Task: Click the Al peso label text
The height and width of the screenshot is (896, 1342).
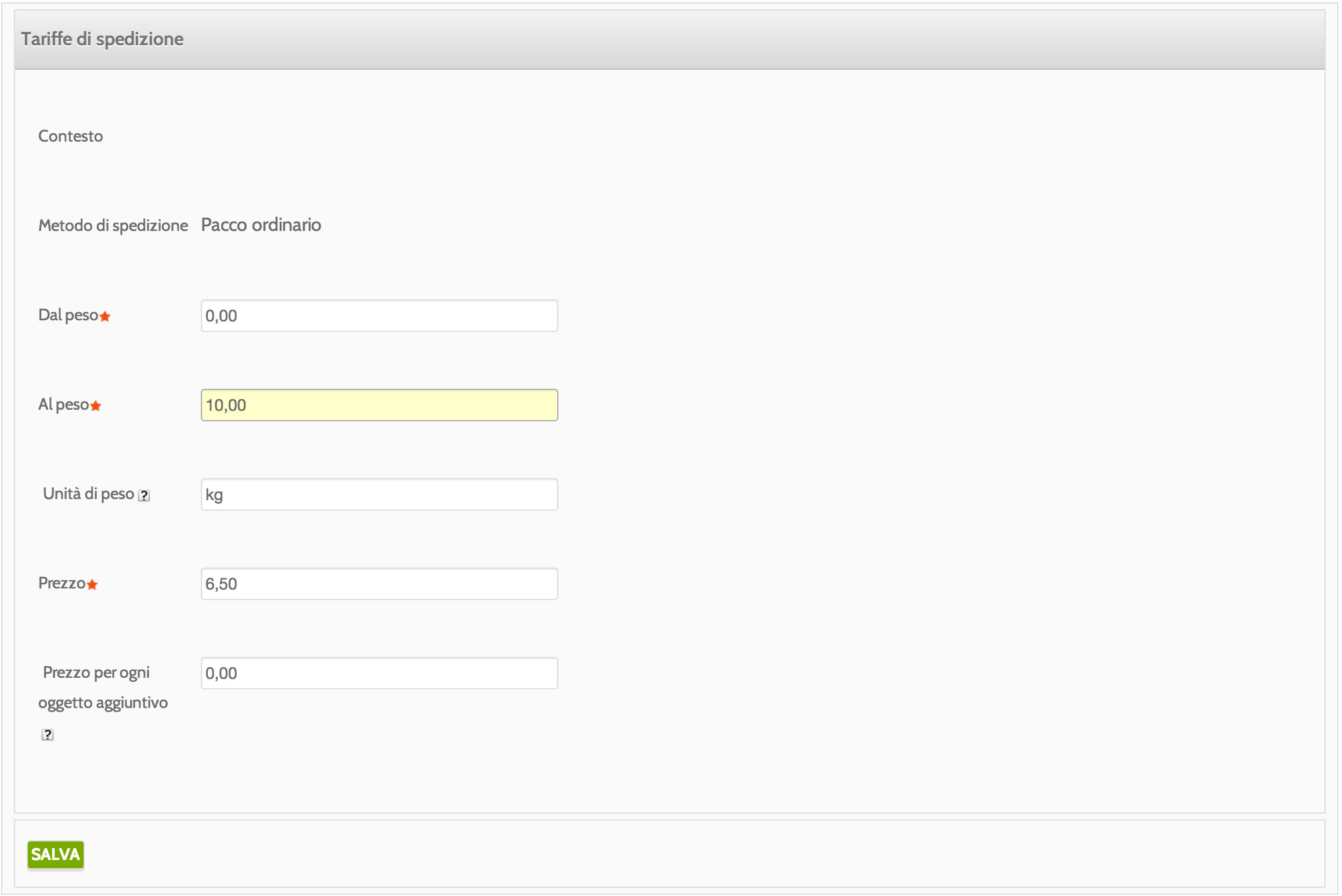Action: tap(63, 404)
